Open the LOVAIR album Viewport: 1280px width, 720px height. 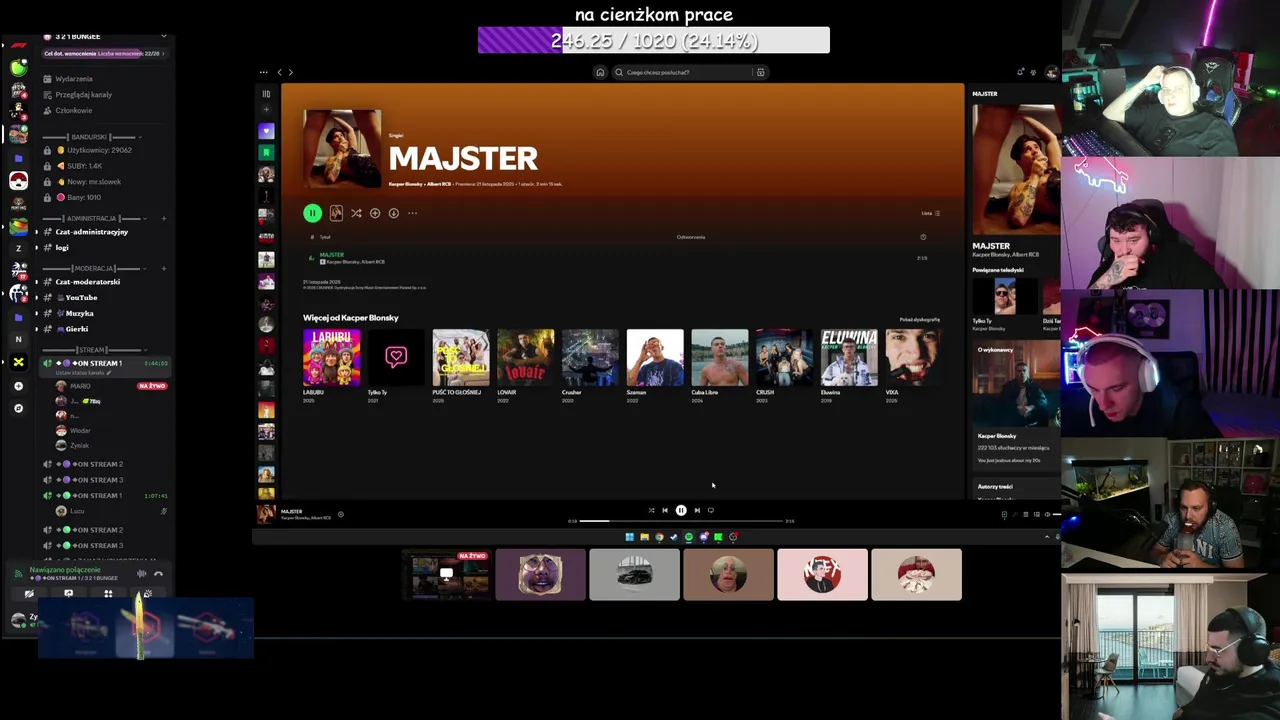click(x=525, y=357)
